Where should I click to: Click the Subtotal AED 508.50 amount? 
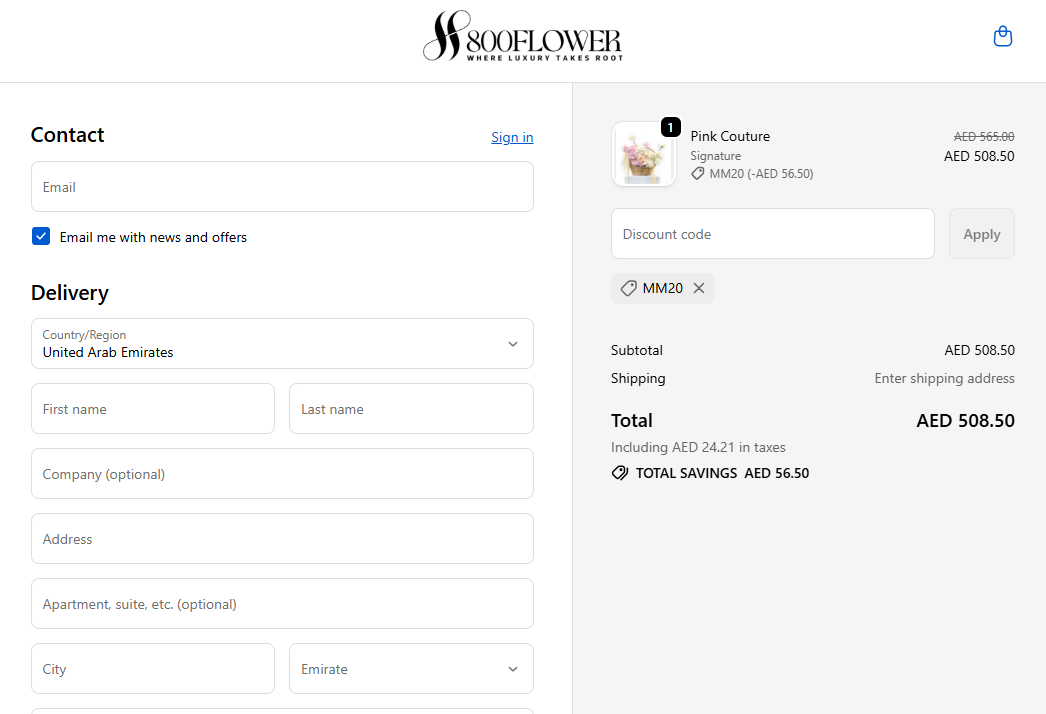979,350
